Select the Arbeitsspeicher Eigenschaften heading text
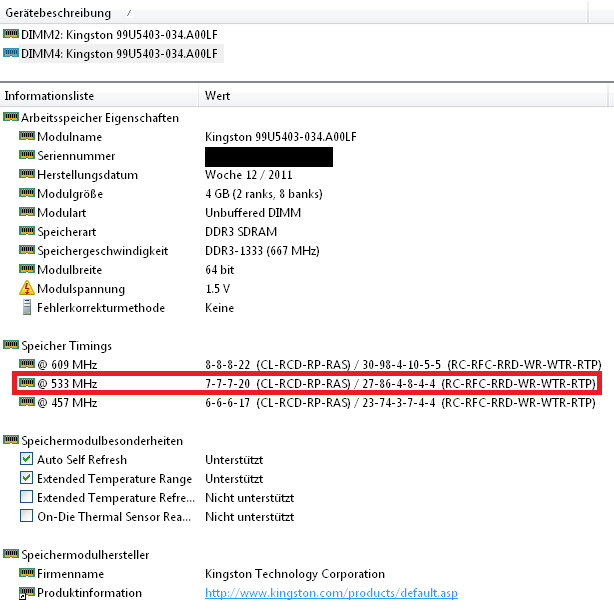 click(100, 118)
